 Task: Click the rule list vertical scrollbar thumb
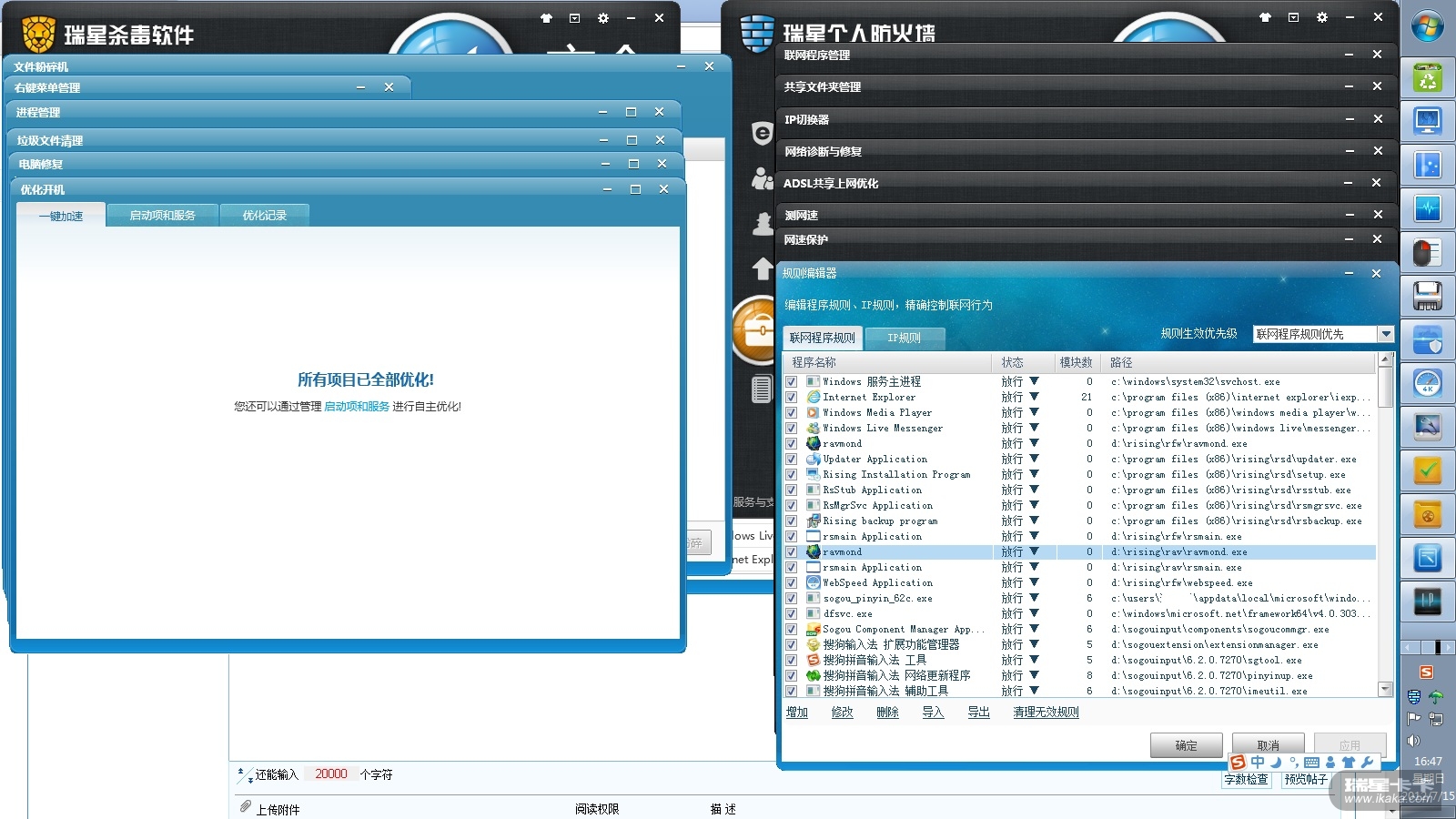point(1385,387)
